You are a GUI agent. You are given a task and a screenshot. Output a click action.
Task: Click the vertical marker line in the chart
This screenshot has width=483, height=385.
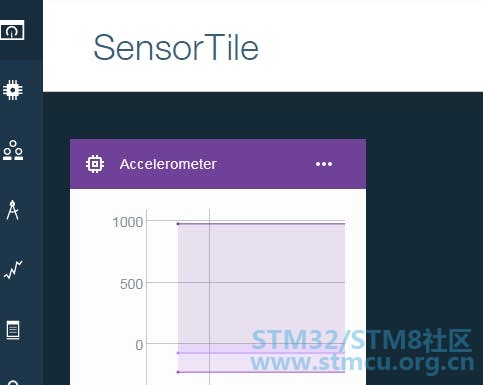point(209,297)
